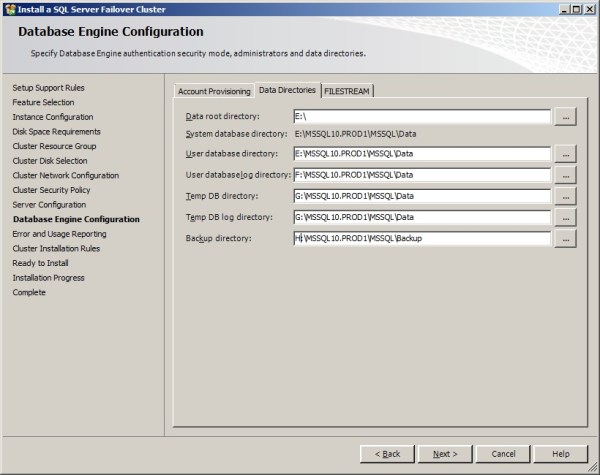The height and width of the screenshot is (475, 600).
Task: Click browse button next to Data root directory
Action: pos(566,117)
